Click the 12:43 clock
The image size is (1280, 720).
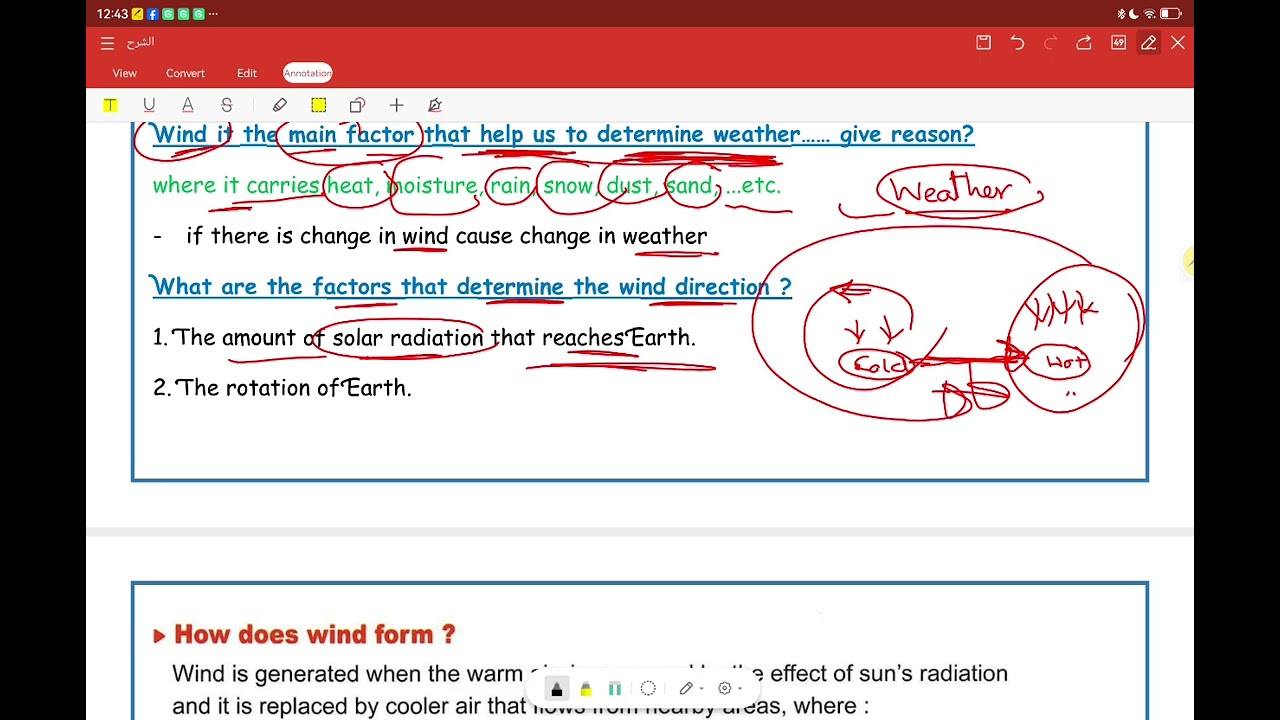[112, 14]
